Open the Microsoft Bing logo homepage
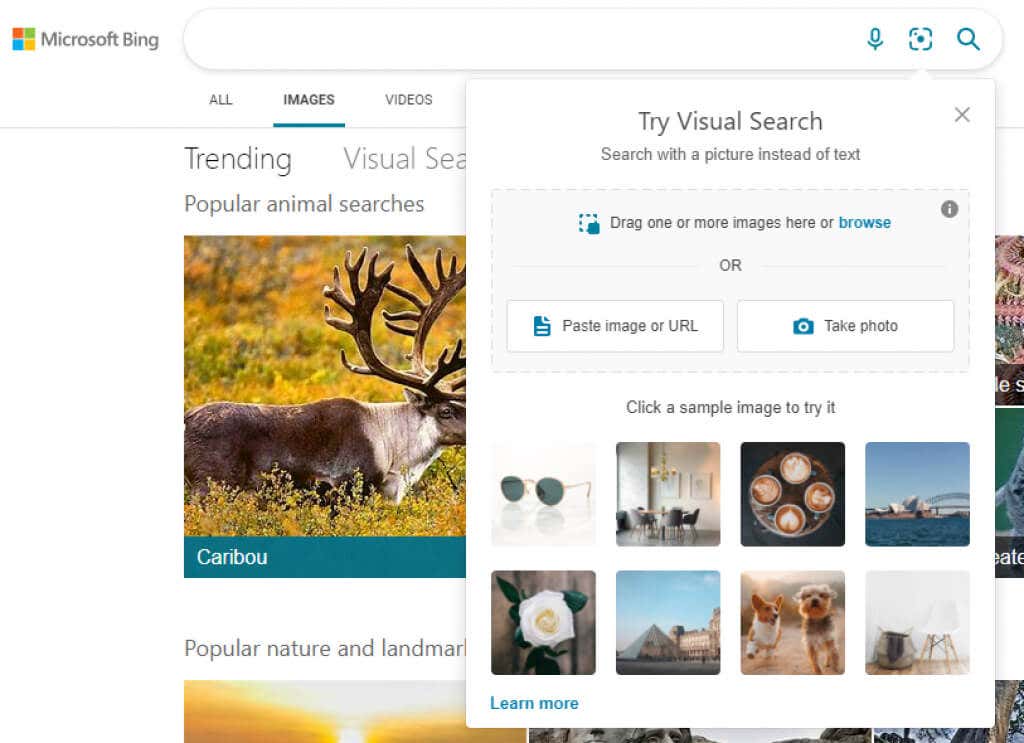 86,40
